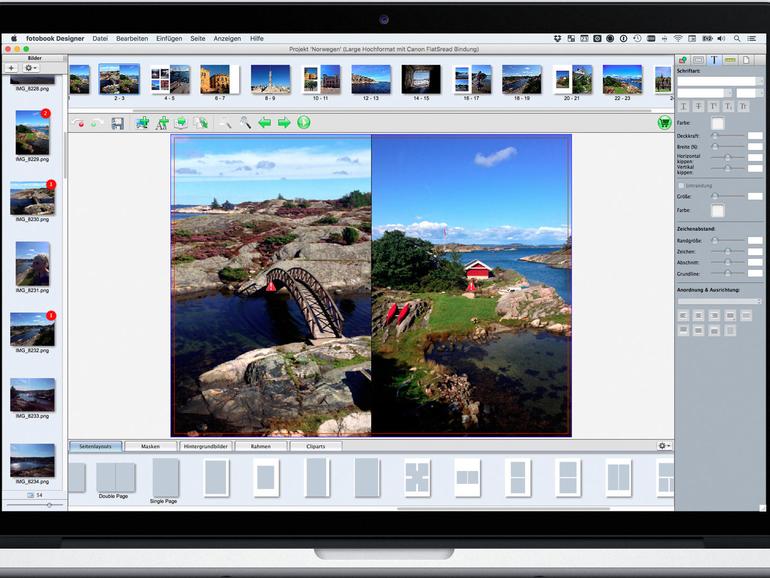The image size is (770, 578).
Task: Switch to the Hintergrundbilder tab
Action: tap(206, 446)
